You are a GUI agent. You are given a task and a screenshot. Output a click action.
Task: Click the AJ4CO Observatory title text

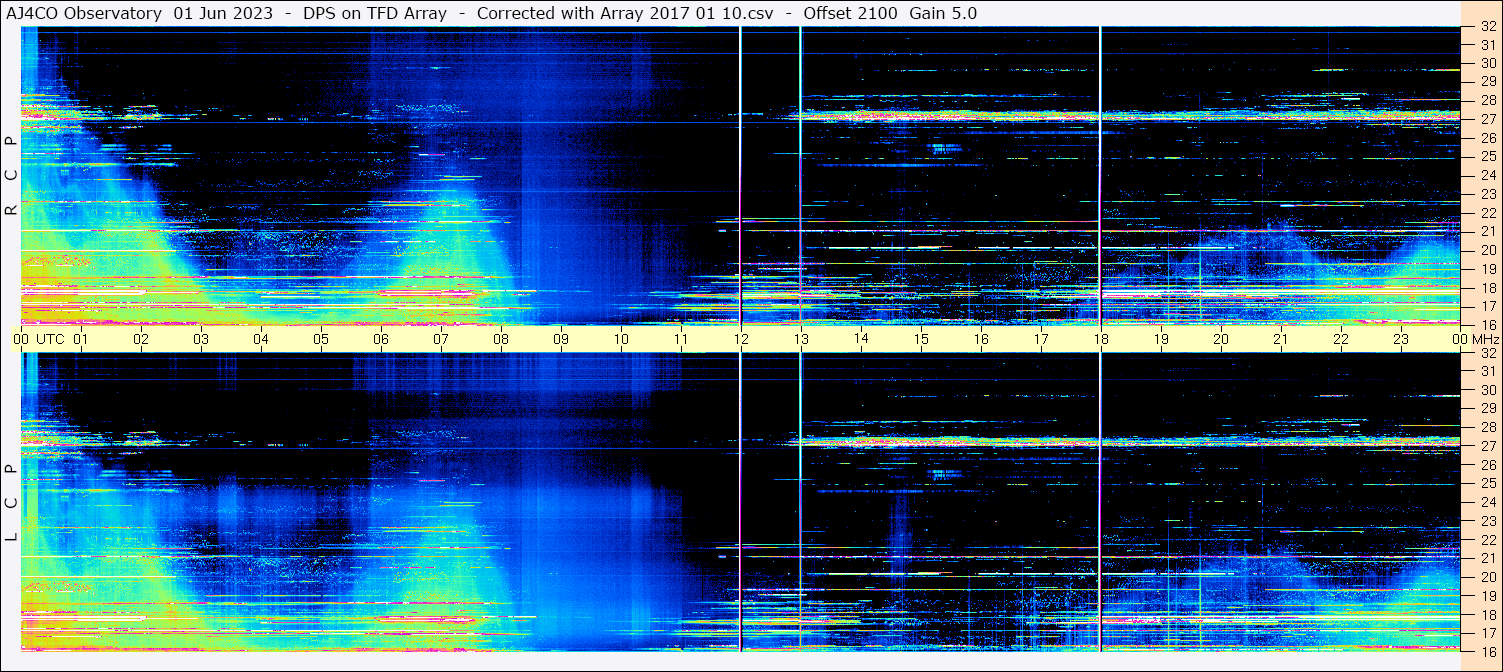pyautogui.click(x=84, y=13)
